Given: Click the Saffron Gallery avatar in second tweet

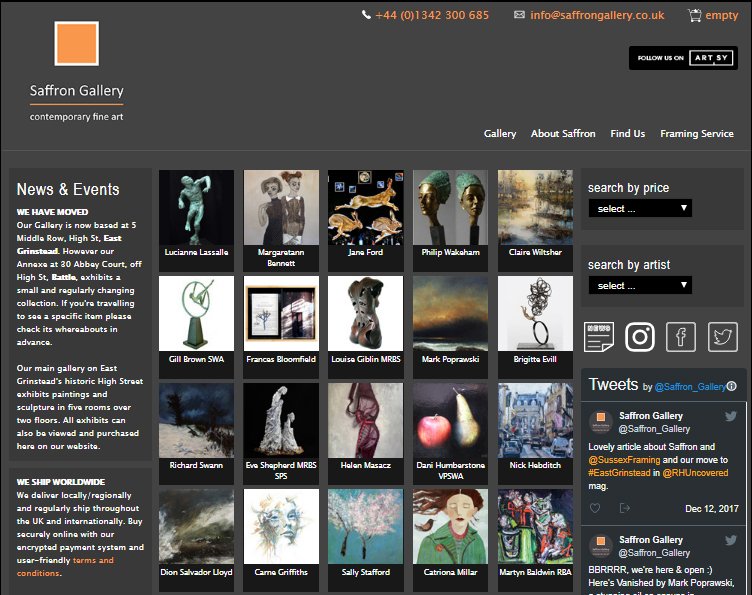Looking at the screenshot, I should click(x=600, y=546).
